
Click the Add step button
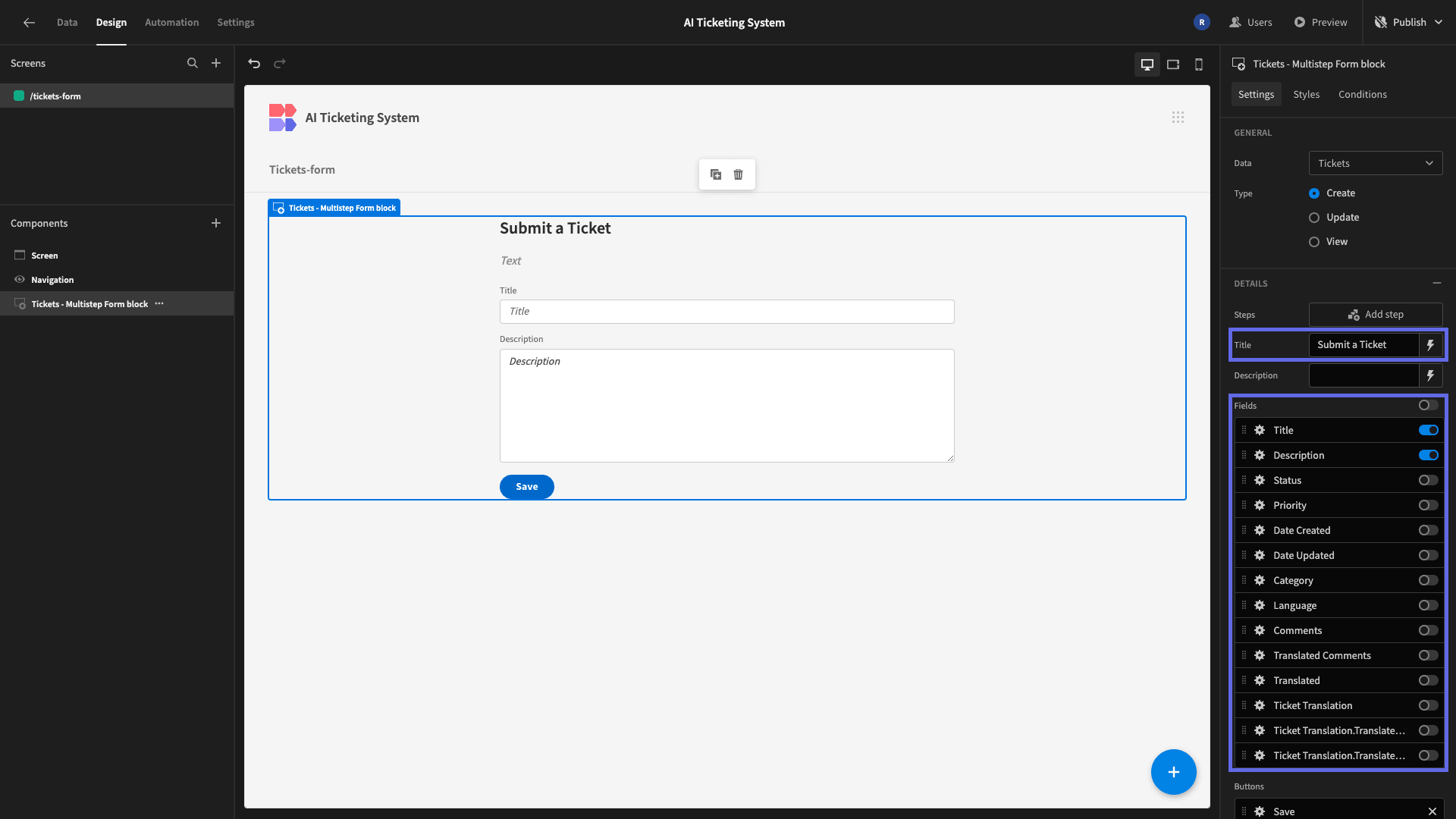(1376, 315)
